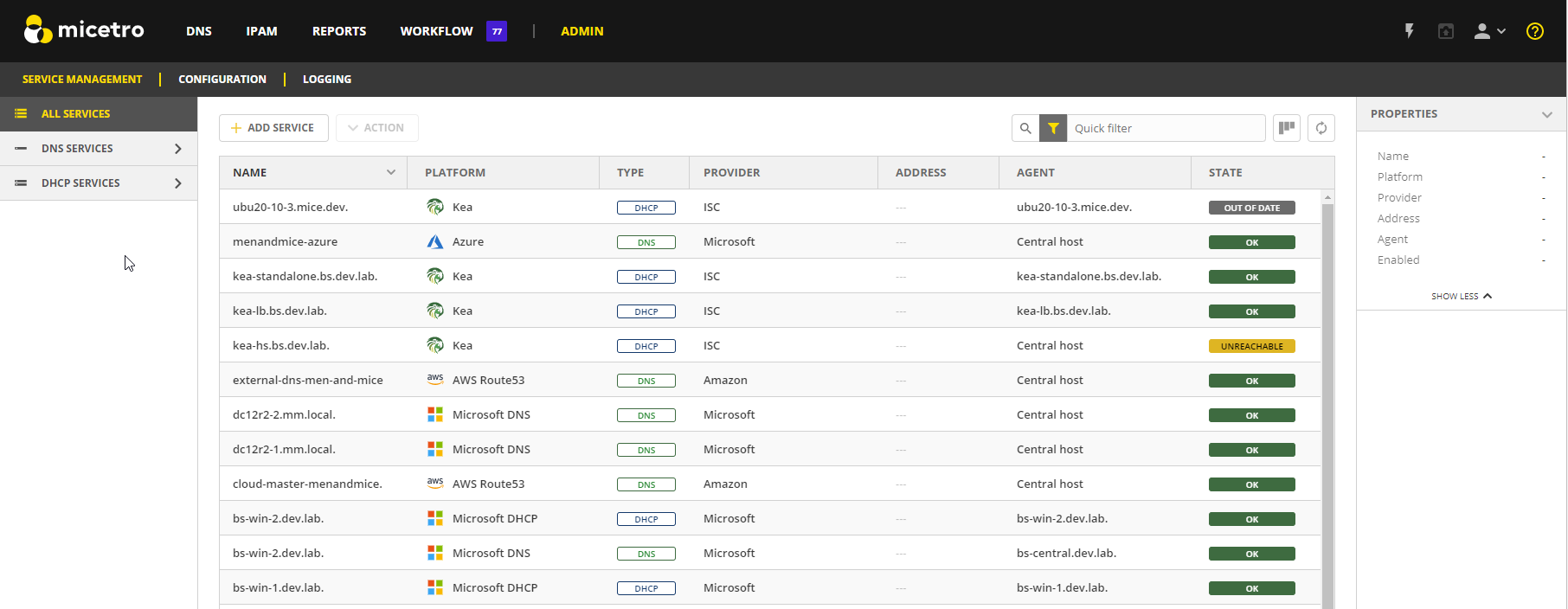Open the column configuration icon
This screenshot has height=609, width=1568.
(1287, 128)
